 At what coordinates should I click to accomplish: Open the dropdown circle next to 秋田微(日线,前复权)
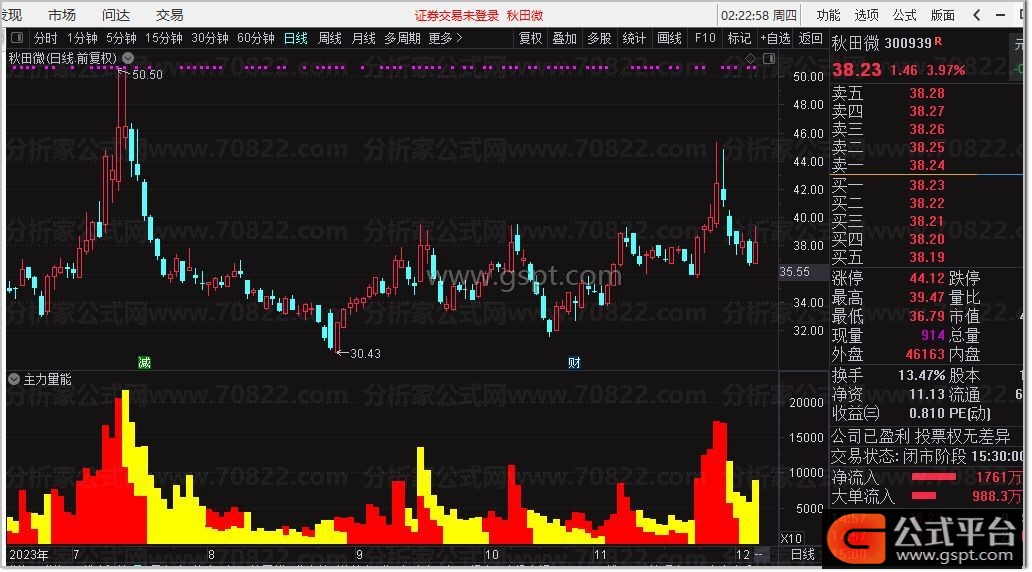click(128, 58)
